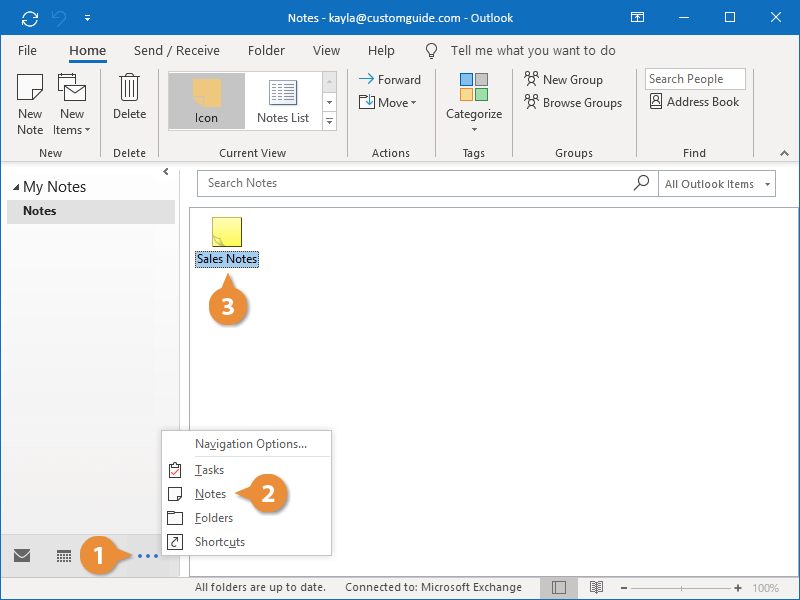Open the File tab
Viewport: 800px width, 600px height.
point(27,51)
